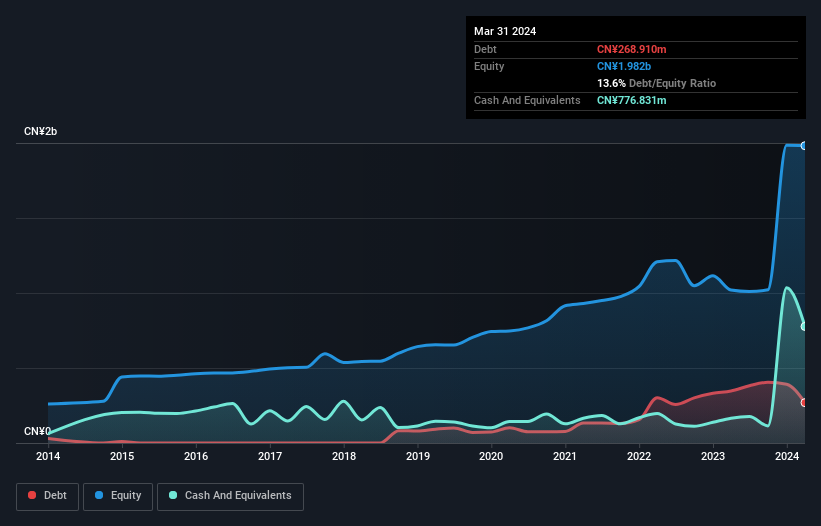Image resolution: width=821 pixels, height=526 pixels.
Task: Click the 2023 x-axis label
Action: point(713,456)
